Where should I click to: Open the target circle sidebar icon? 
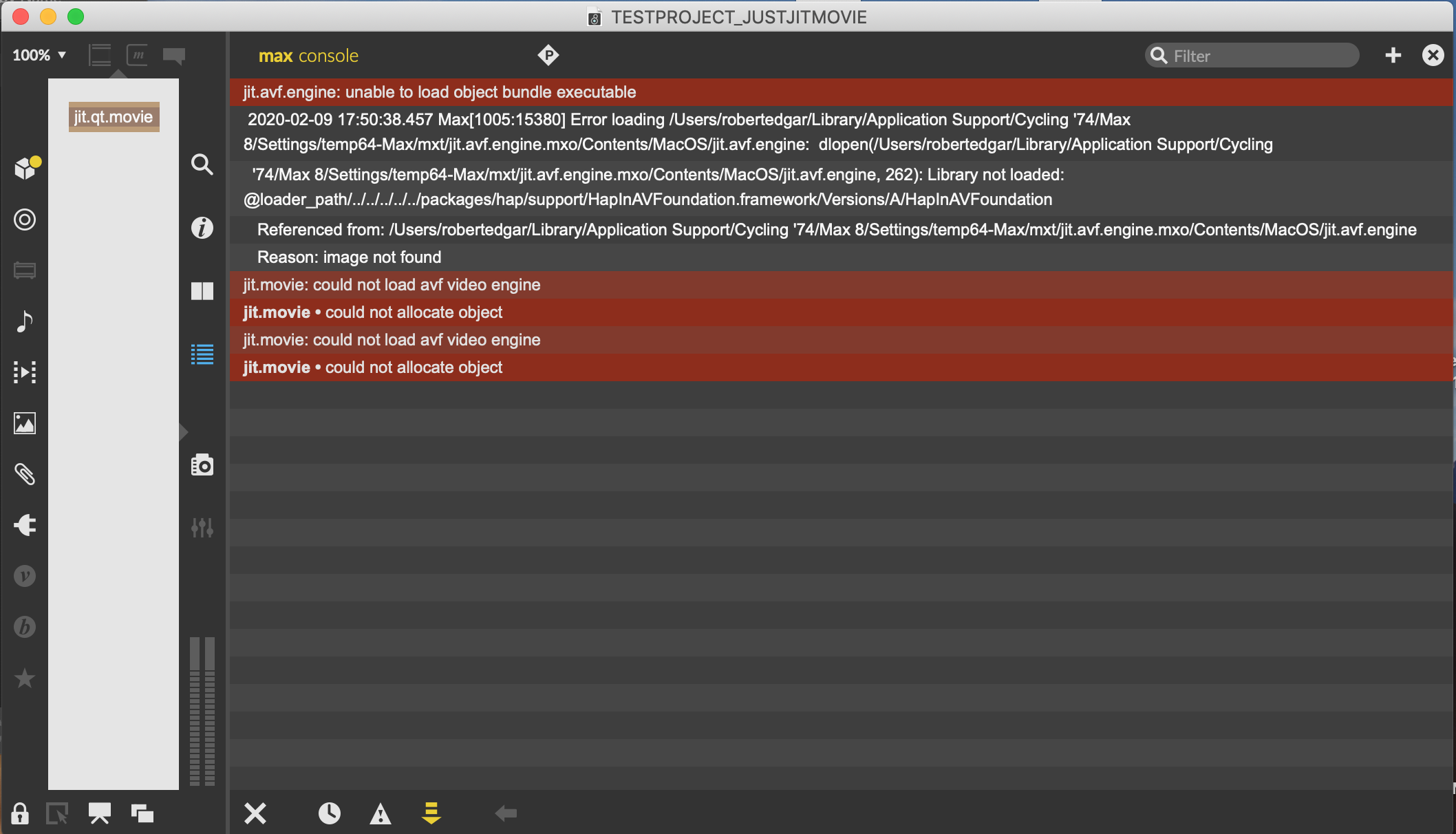pos(25,220)
